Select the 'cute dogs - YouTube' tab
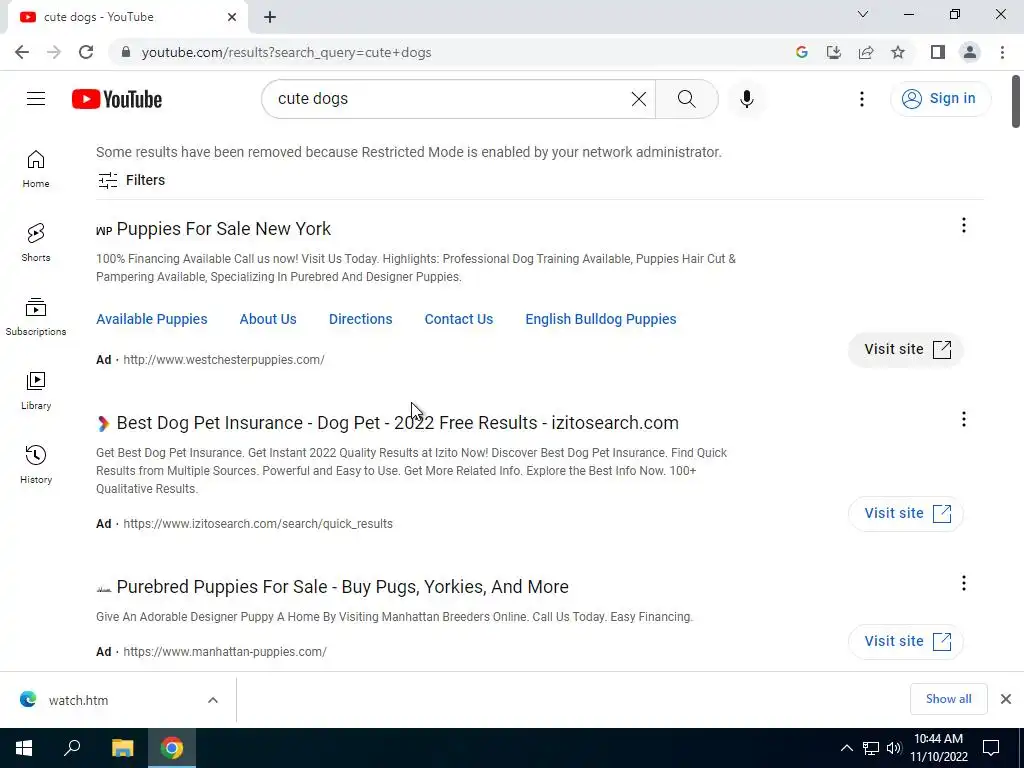Image resolution: width=1024 pixels, height=768 pixels. (x=120, y=17)
